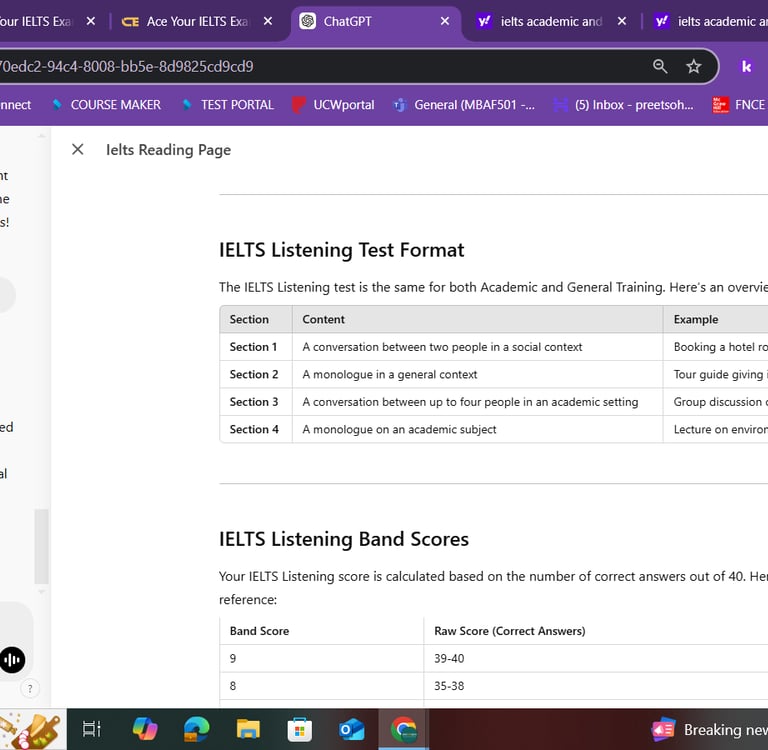Click the Chrome icon in the taskbar
The height and width of the screenshot is (750, 768).
coord(404,729)
